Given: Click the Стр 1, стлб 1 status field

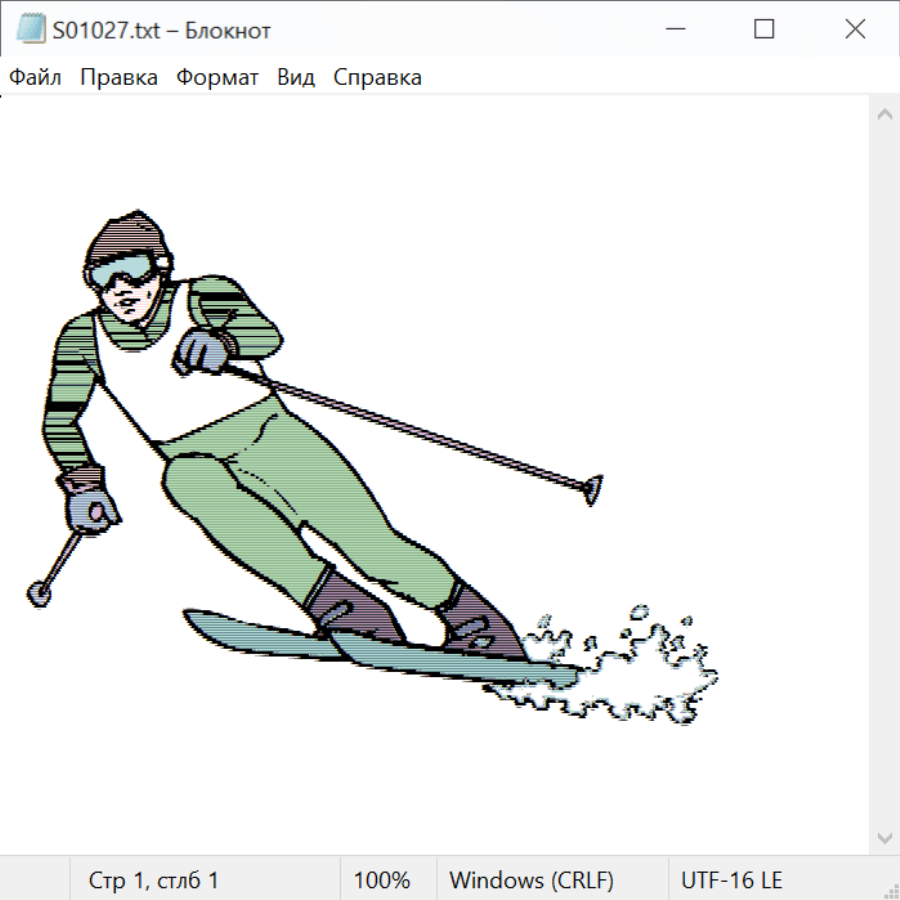Looking at the screenshot, I should pos(154,880).
